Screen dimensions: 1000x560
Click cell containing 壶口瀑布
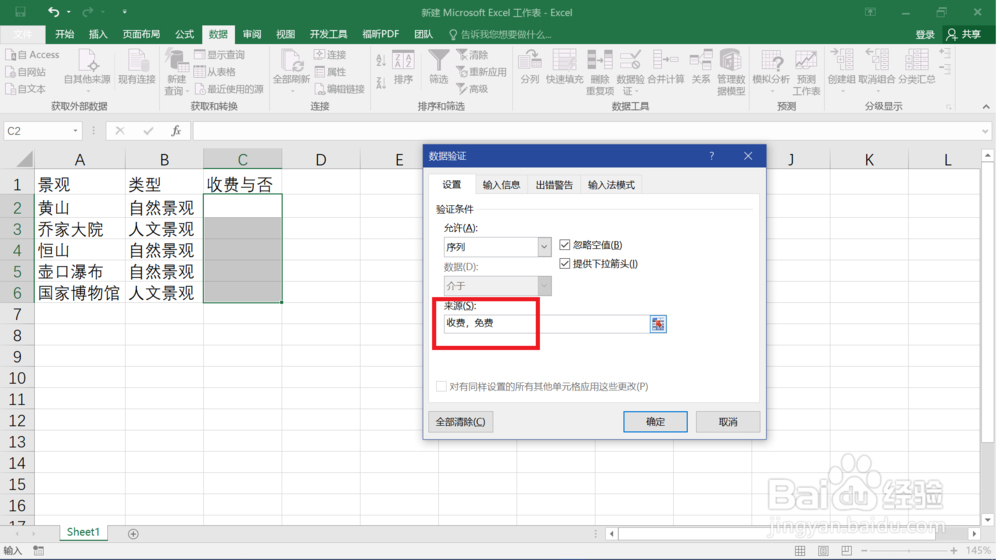pos(80,272)
